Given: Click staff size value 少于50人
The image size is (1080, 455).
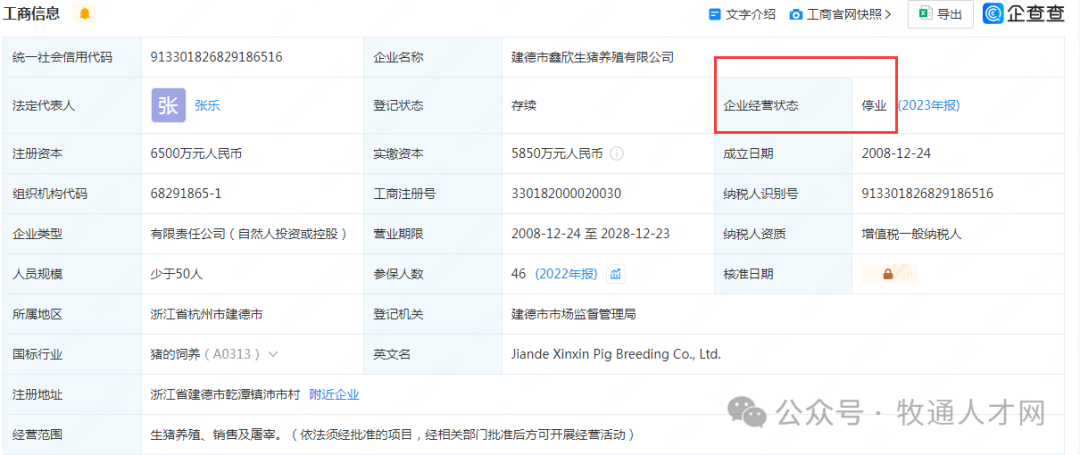Looking at the screenshot, I should [176, 274].
